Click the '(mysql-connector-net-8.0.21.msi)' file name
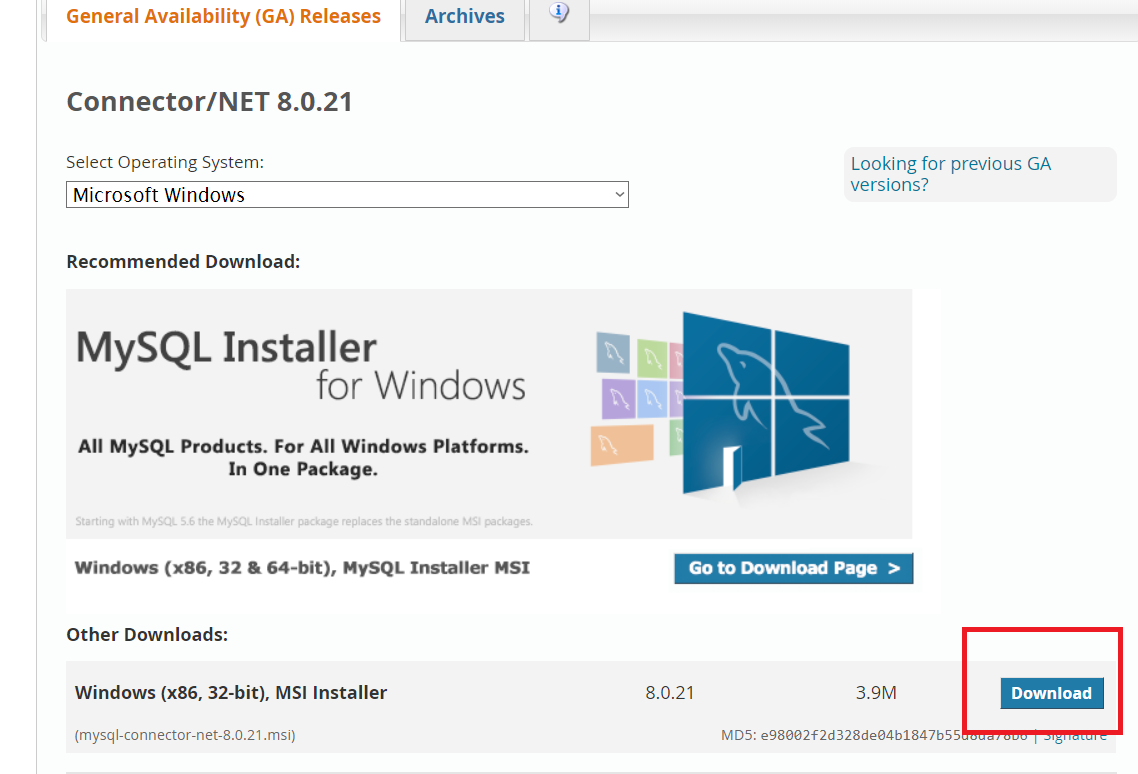1138x774 pixels. [185, 735]
